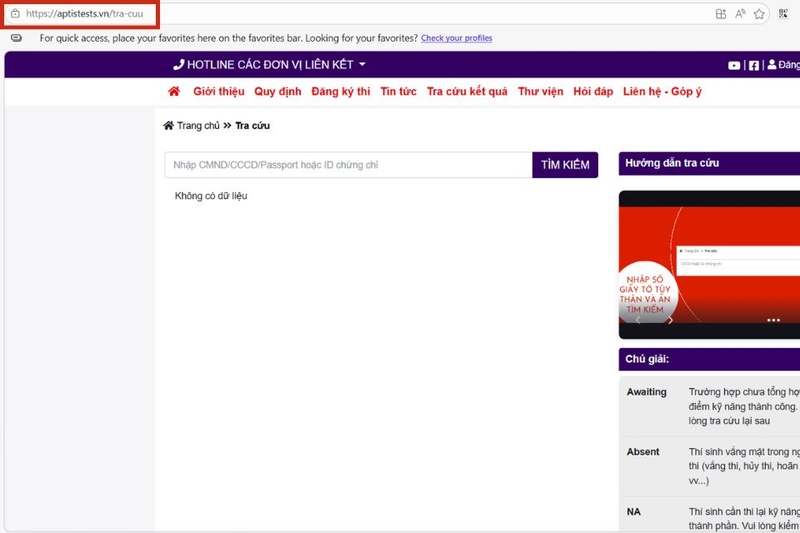Open the split screen browser icon
The height and width of the screenshot is (533, 800).
coord(720,14)
